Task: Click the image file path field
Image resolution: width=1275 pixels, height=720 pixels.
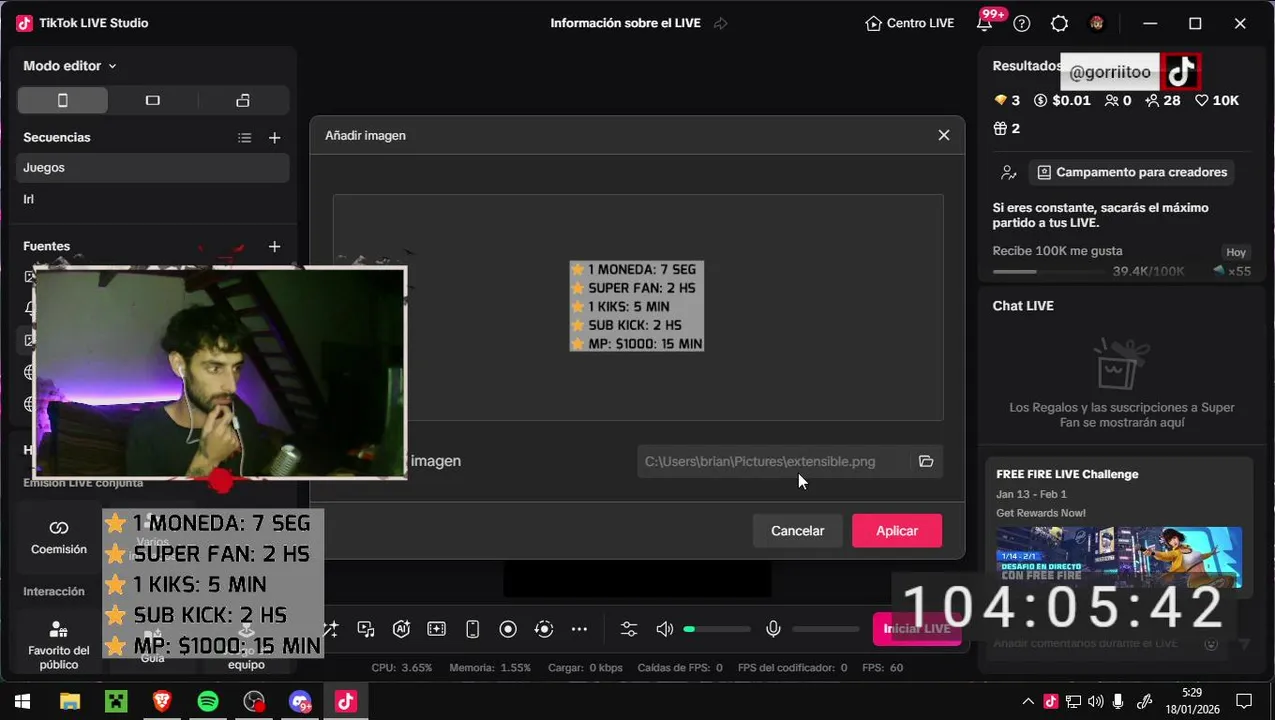Action: pyautogui.click(x=773, y=461)
